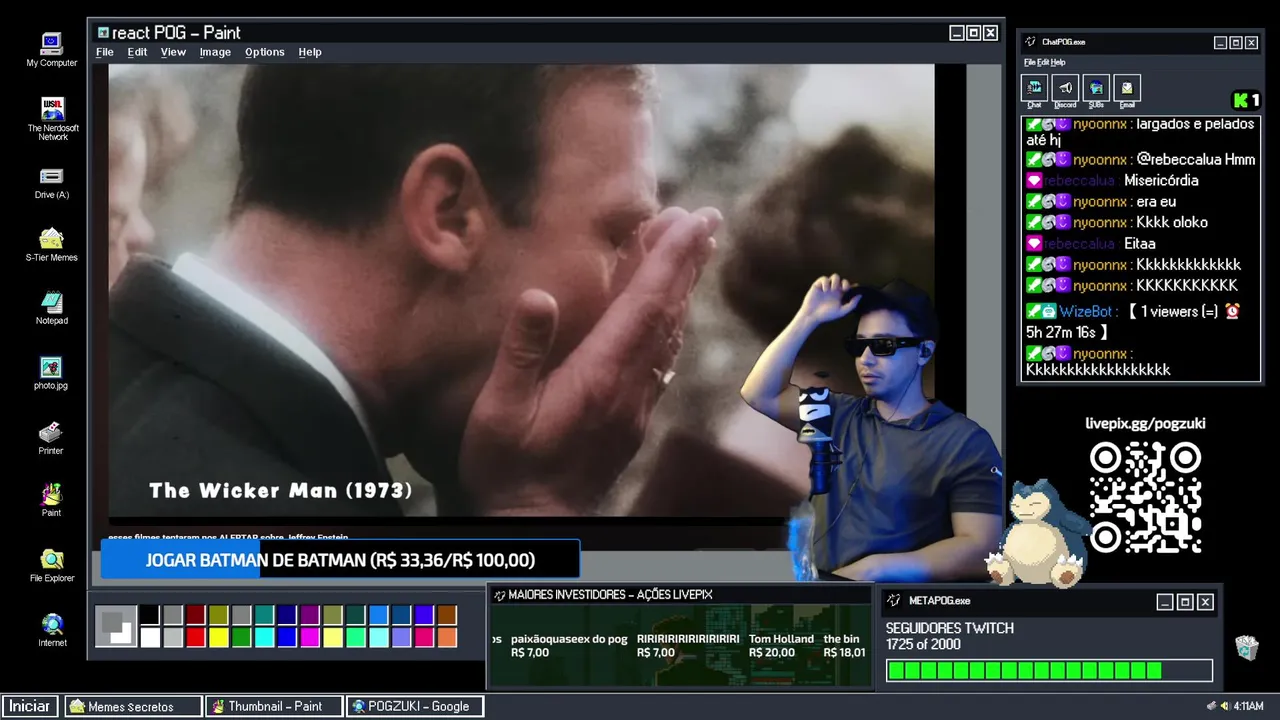
Task: Open the Edit menu in Paint
Action: click(x=137, y=52)
